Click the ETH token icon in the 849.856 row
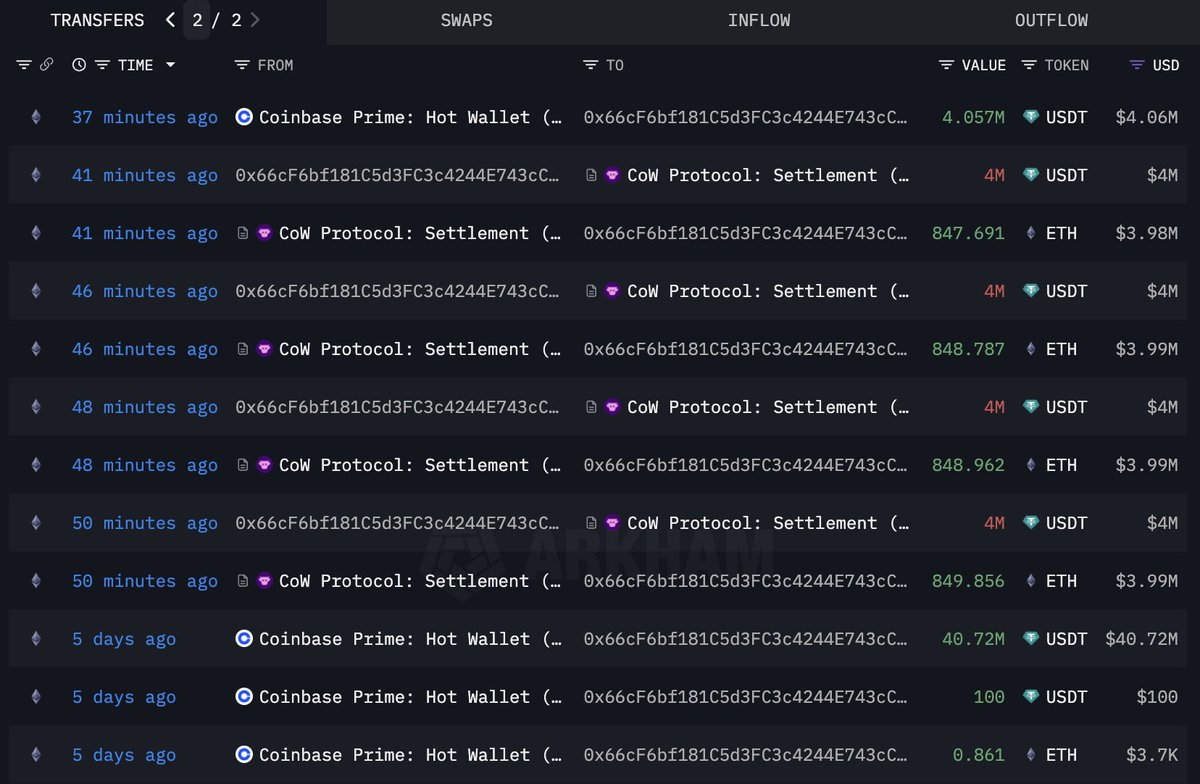 click(x=1031, y=581)
